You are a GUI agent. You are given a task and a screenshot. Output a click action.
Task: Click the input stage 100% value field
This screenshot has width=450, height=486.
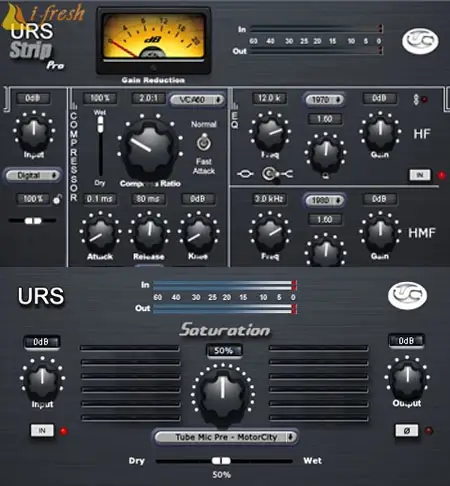coord(33,199)
